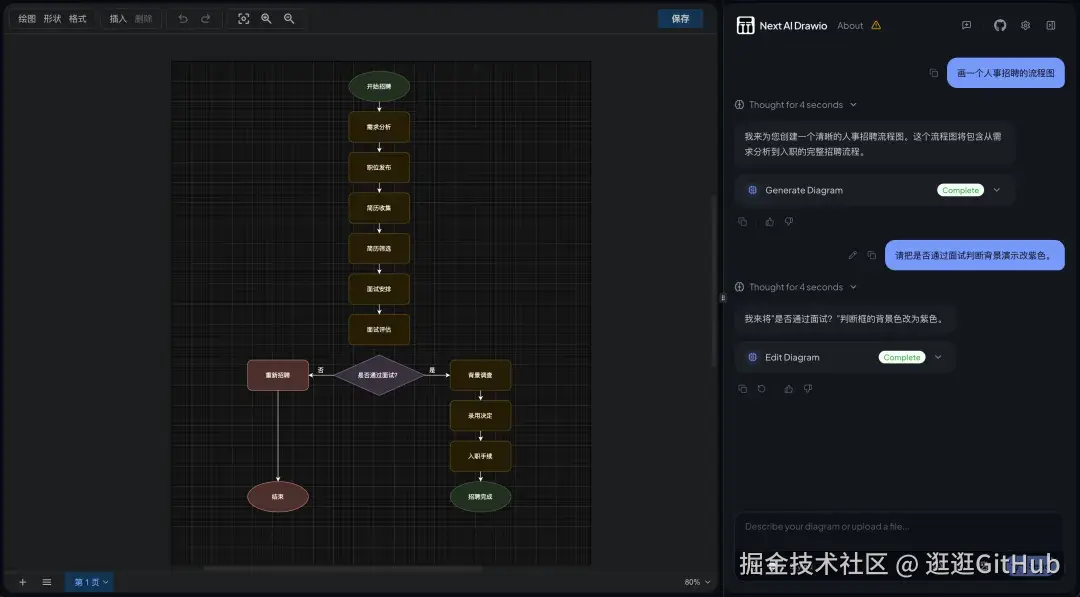Give a thumbs up to the Edit Diagram response

(x=788, y=388)
